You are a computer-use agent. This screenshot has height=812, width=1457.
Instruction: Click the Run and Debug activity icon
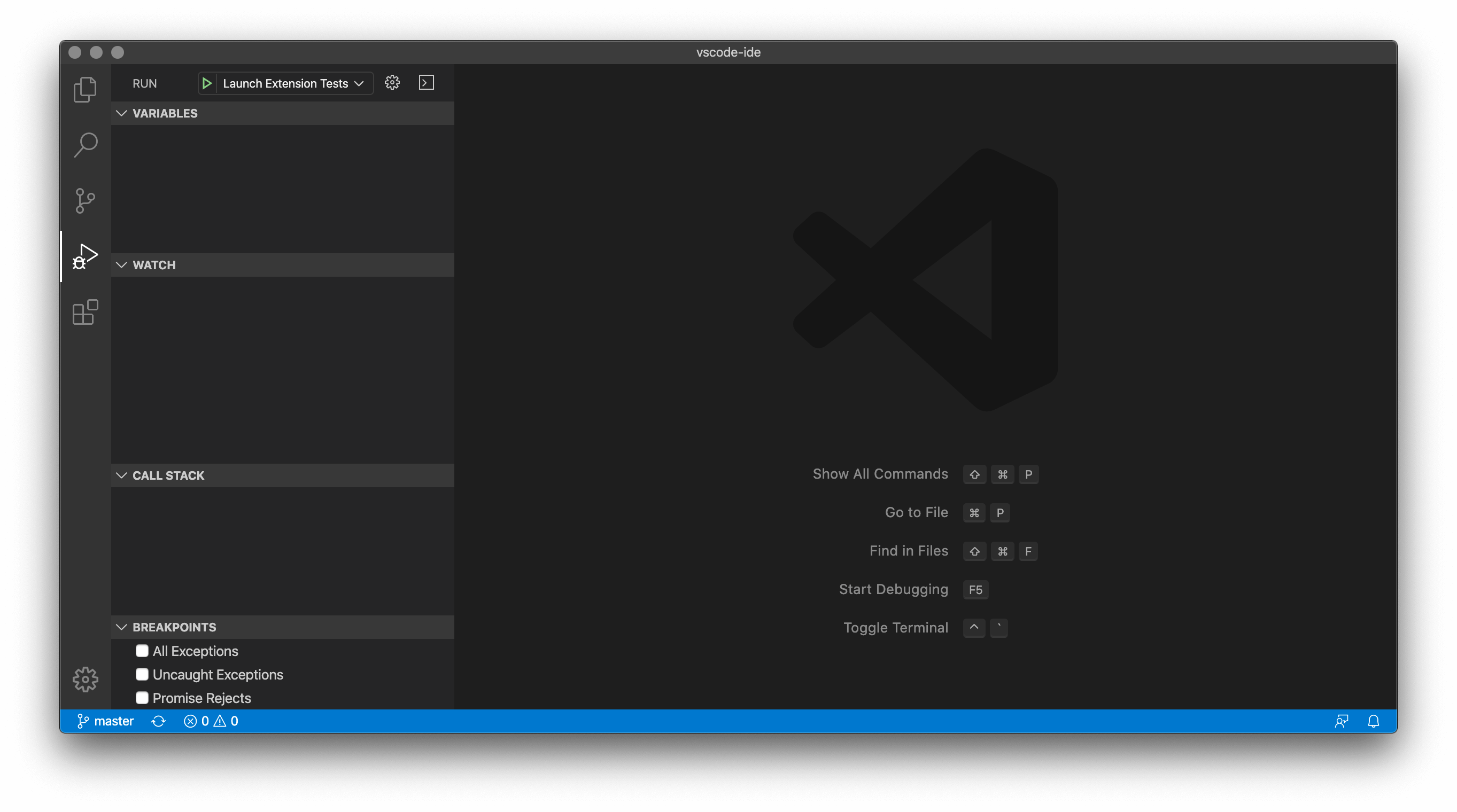(85, 256)
